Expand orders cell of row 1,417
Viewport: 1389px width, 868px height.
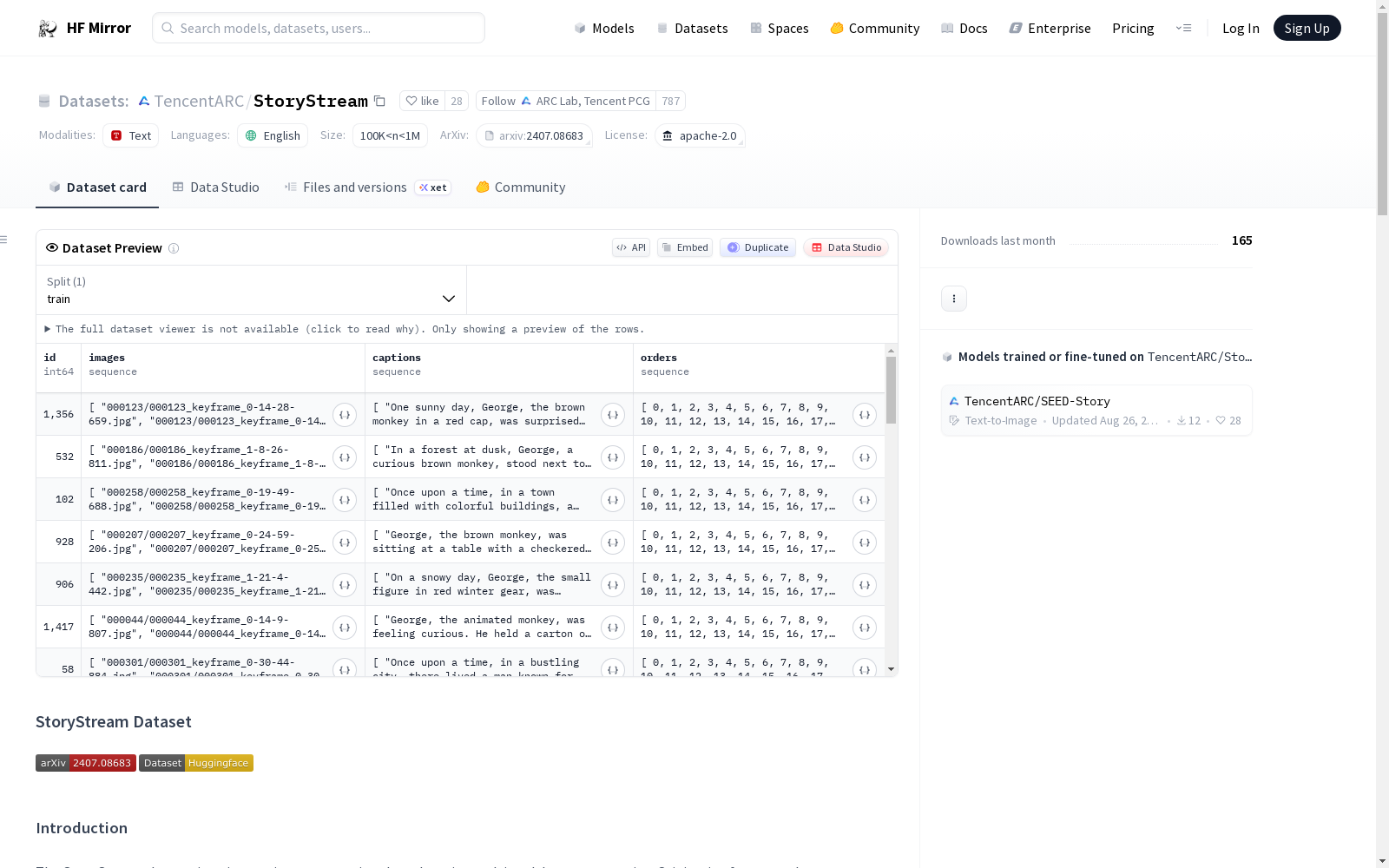coord(865,628)
